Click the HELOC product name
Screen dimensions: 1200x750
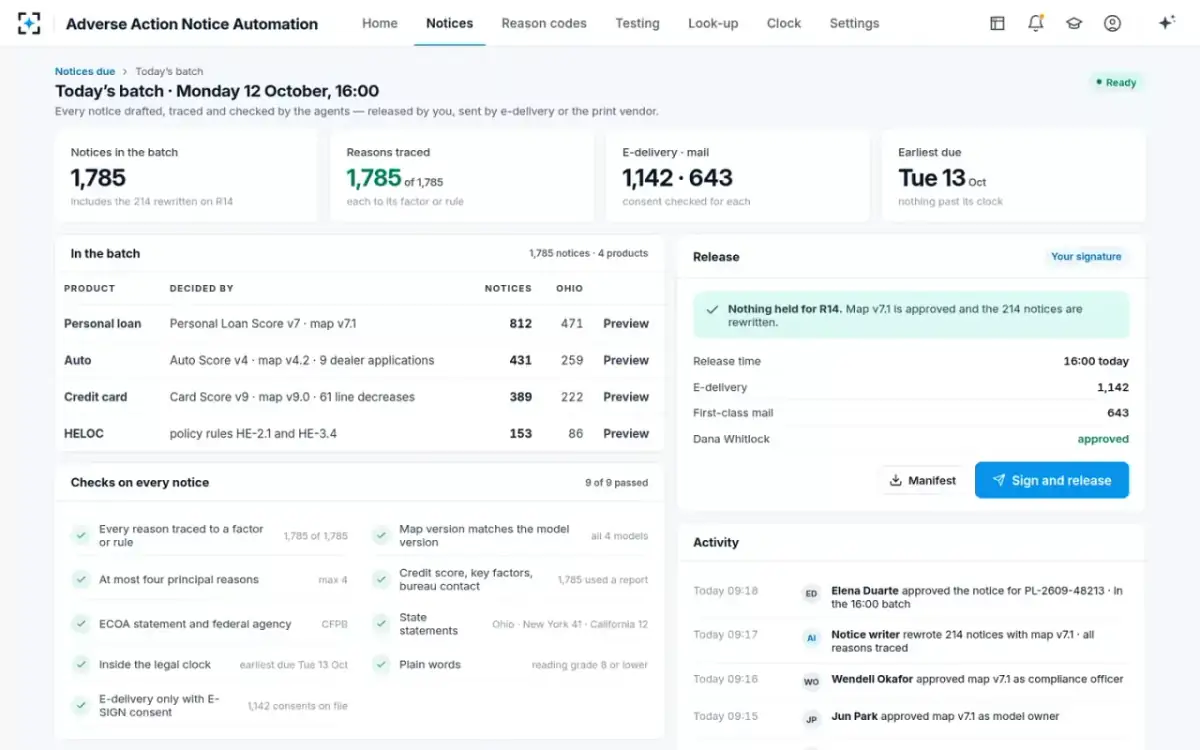pos(84,434)
